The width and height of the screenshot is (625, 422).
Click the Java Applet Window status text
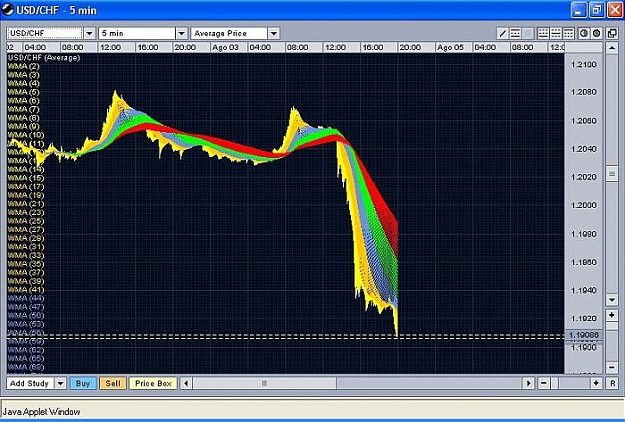41,412
